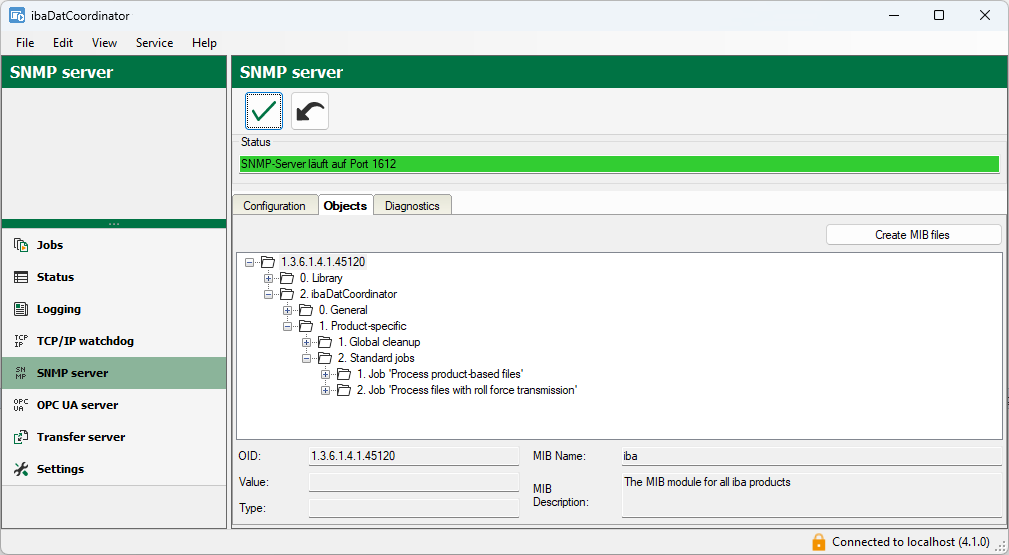Click the green checkmark apply button

(264, 111)
